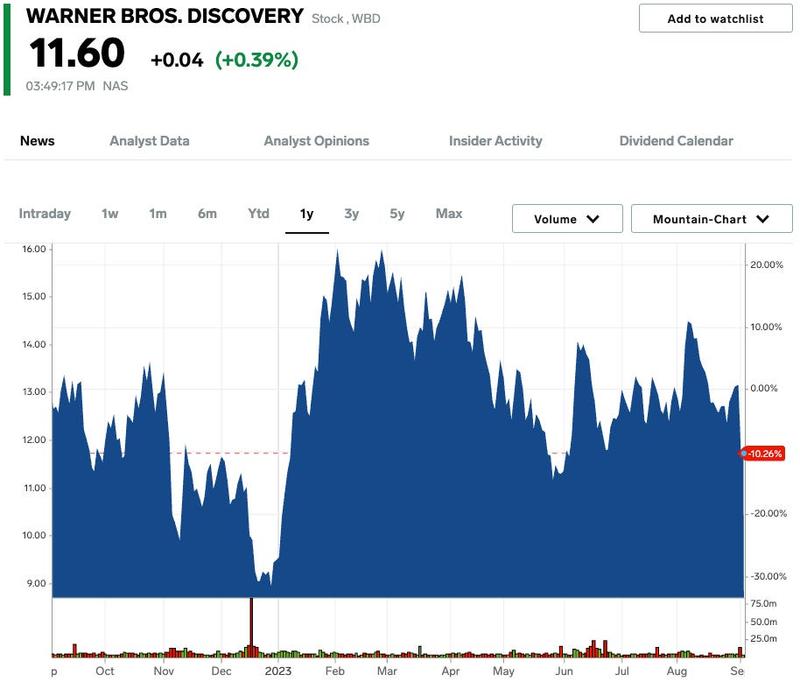Screen dimensions: 800x683
Task: Select the Ytd chart range
Action: [259, 214]
